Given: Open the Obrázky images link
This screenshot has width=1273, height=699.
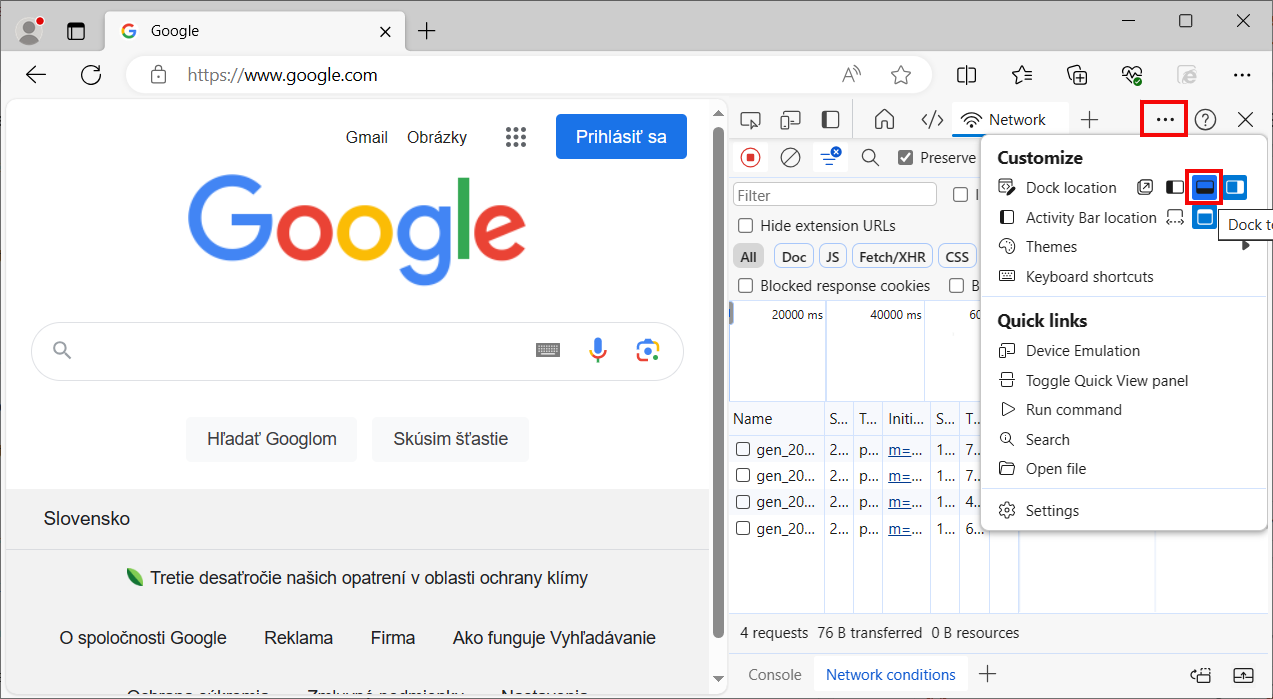Looking at the screenshot, I should point(437,137).
